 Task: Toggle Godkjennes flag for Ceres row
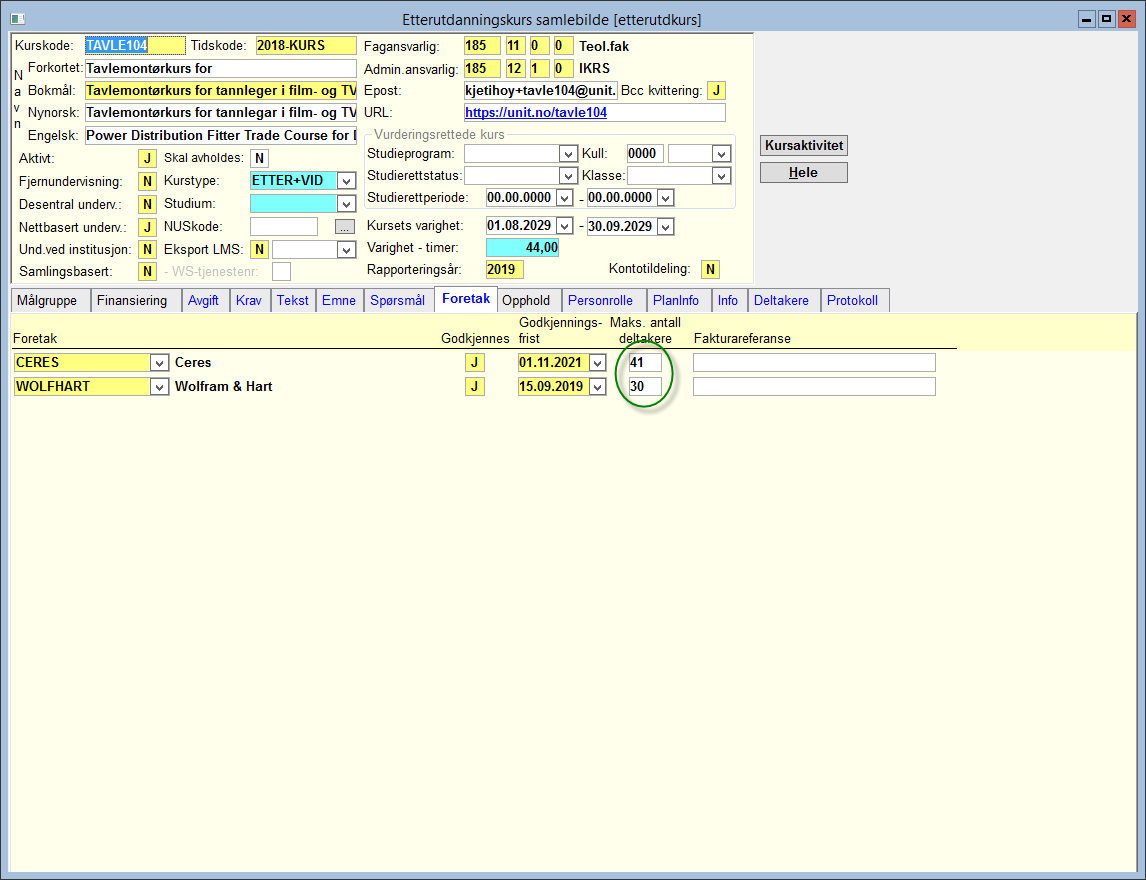pos(474,363)
